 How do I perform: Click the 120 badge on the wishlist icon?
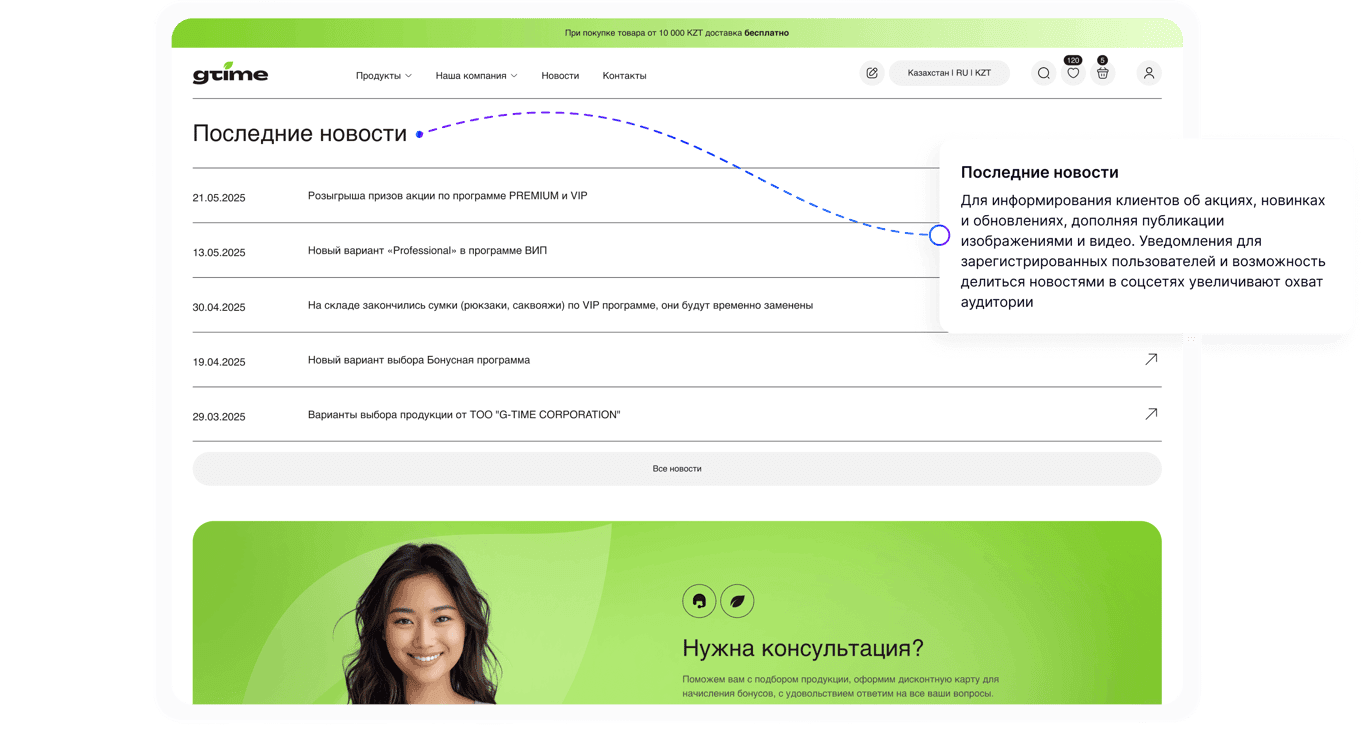[1074, 60]
